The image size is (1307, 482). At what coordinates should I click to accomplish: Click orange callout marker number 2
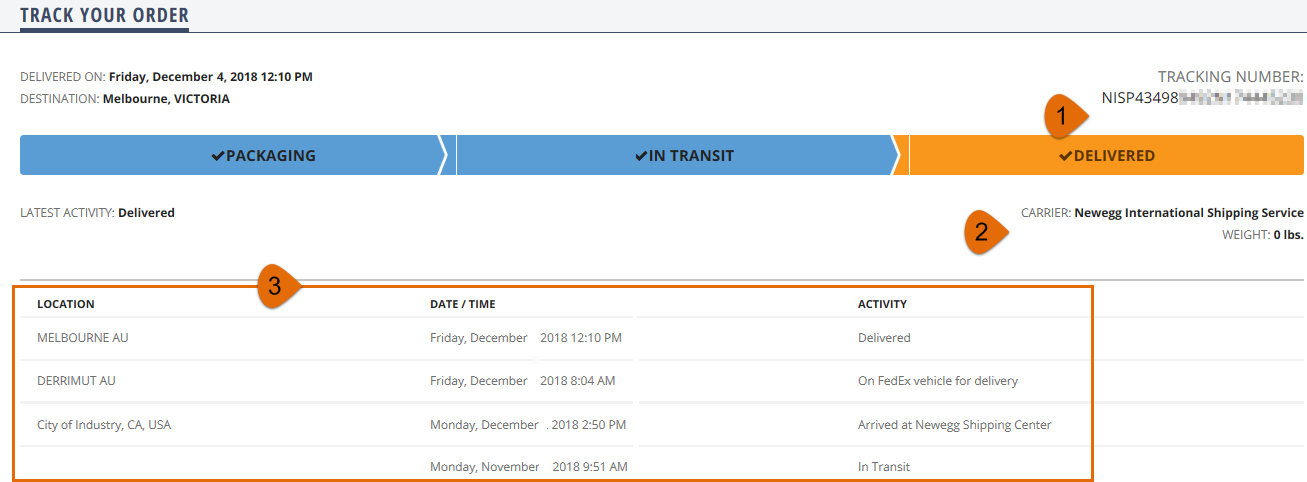[x=985, y=232]
